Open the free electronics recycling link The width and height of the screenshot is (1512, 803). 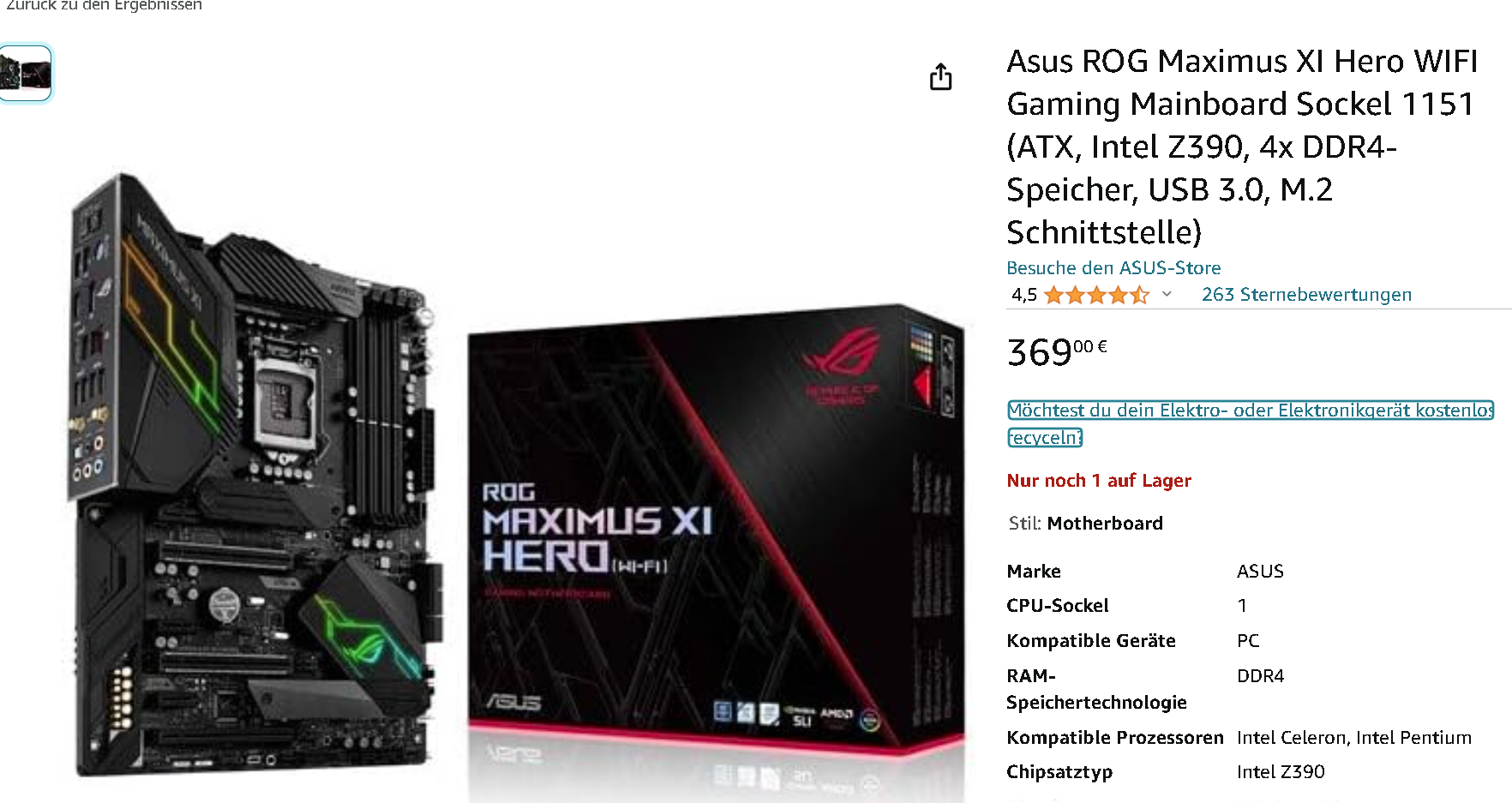click(x=1251, y=423)
